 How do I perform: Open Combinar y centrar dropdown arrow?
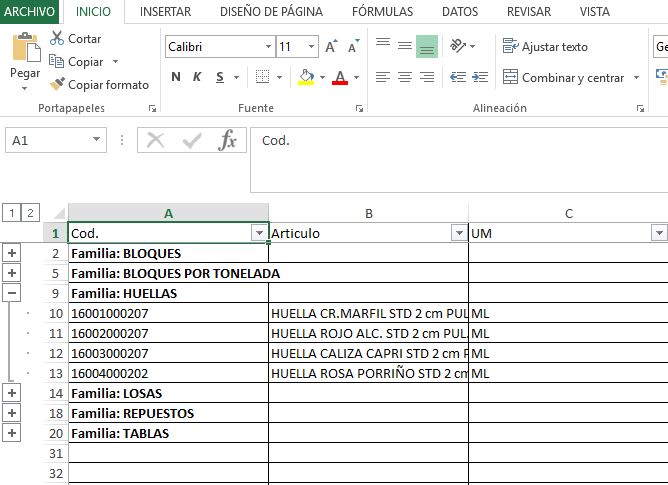[636, 78]
